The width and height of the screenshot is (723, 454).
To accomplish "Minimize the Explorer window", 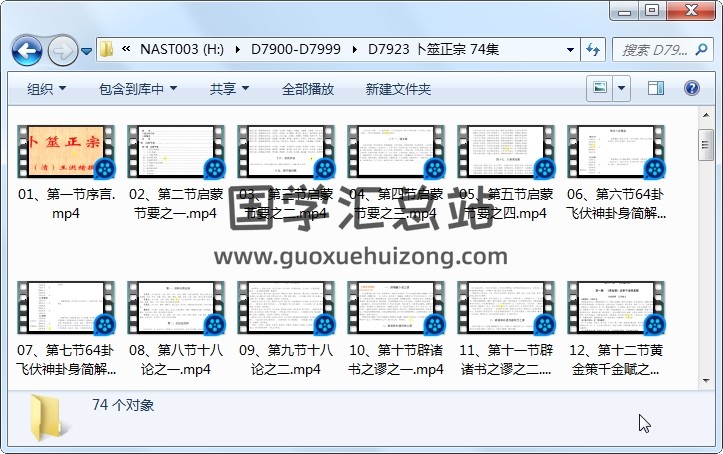I will [624, 11].
